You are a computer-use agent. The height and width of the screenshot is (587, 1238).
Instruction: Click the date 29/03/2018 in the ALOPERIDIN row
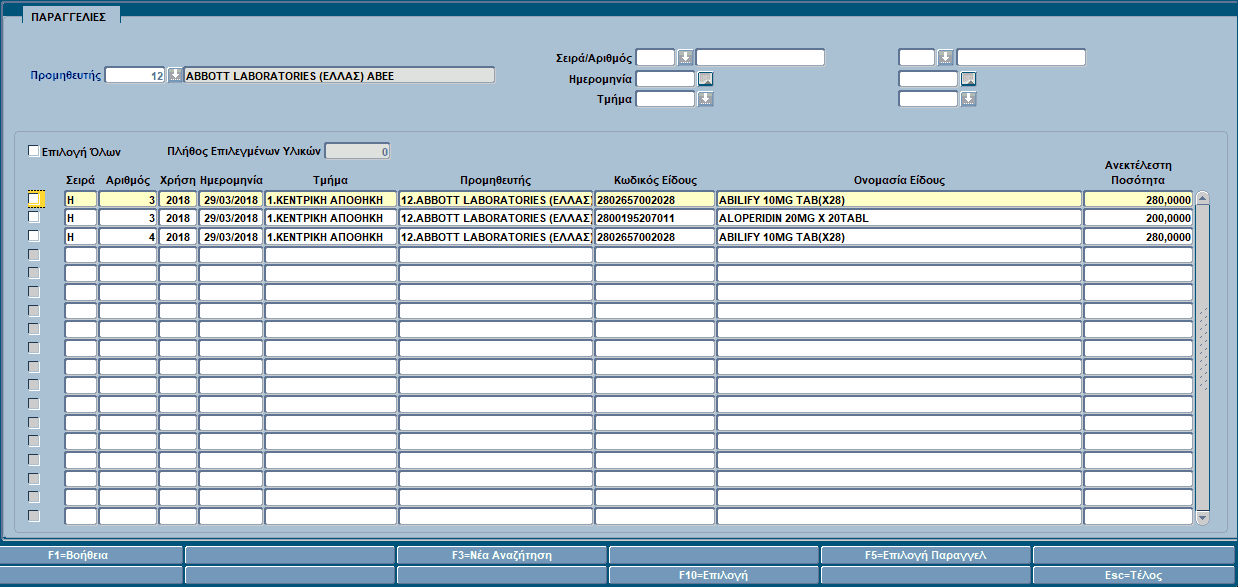point(231,217)
